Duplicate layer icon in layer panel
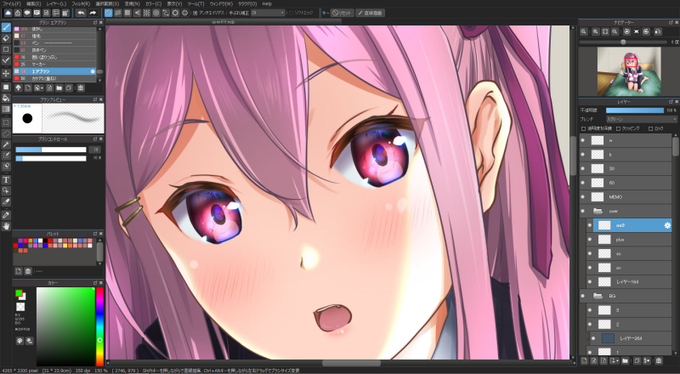Screen dimensions: 680x374 [637, 361]
